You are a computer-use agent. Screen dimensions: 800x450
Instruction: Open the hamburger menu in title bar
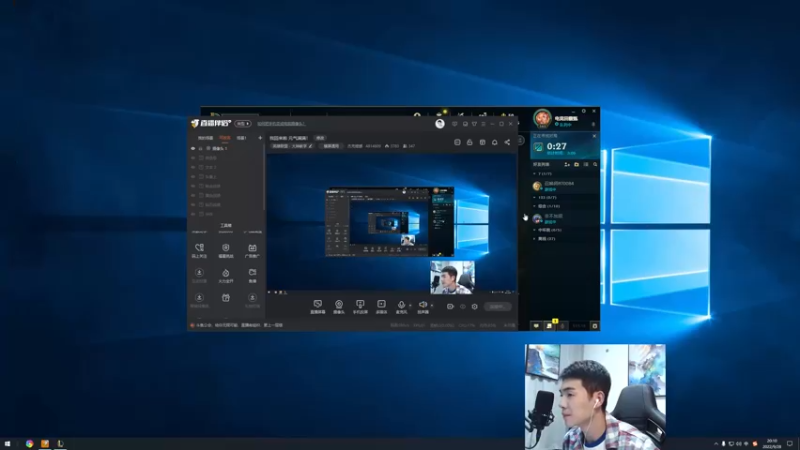[483, 123]
